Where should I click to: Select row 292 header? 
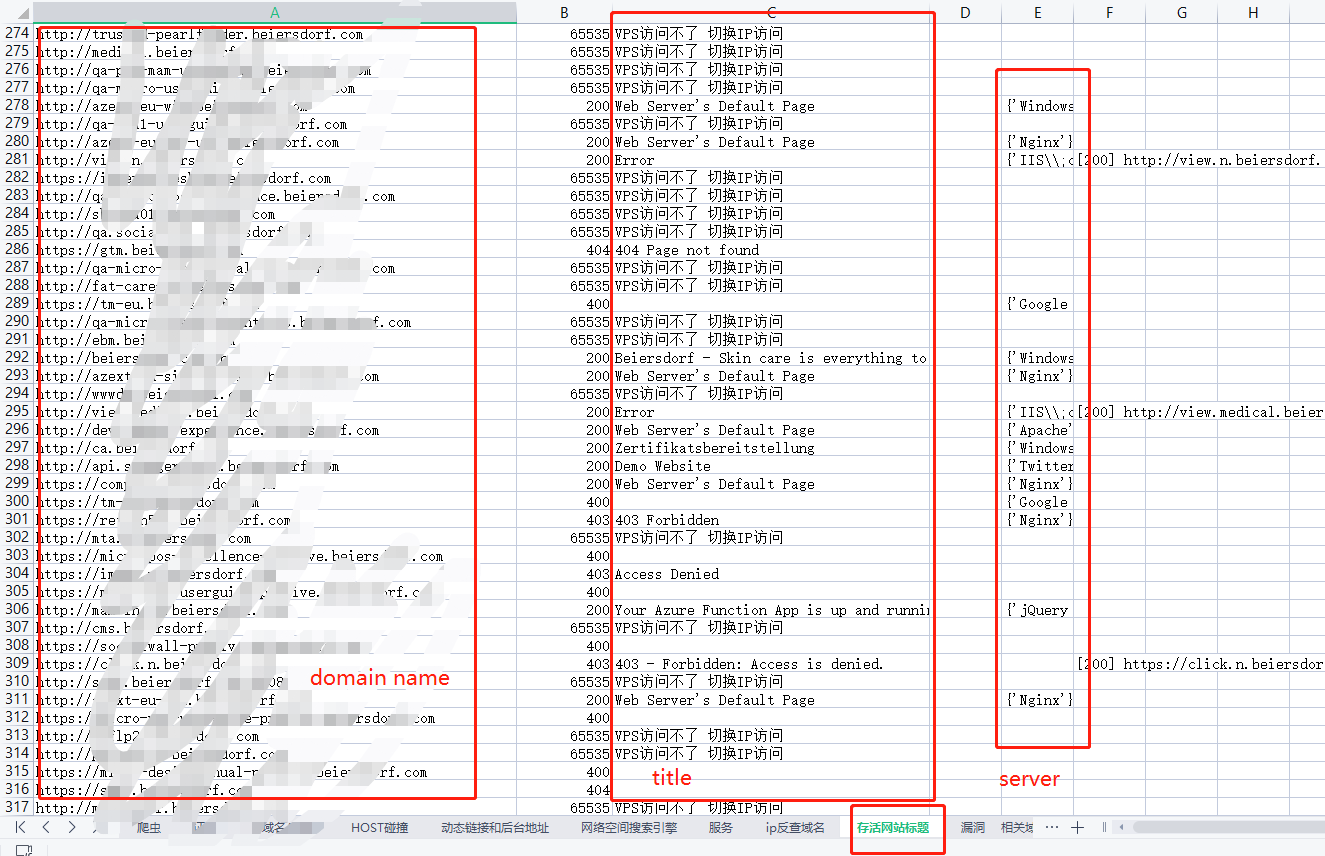[x=17, y=358]
